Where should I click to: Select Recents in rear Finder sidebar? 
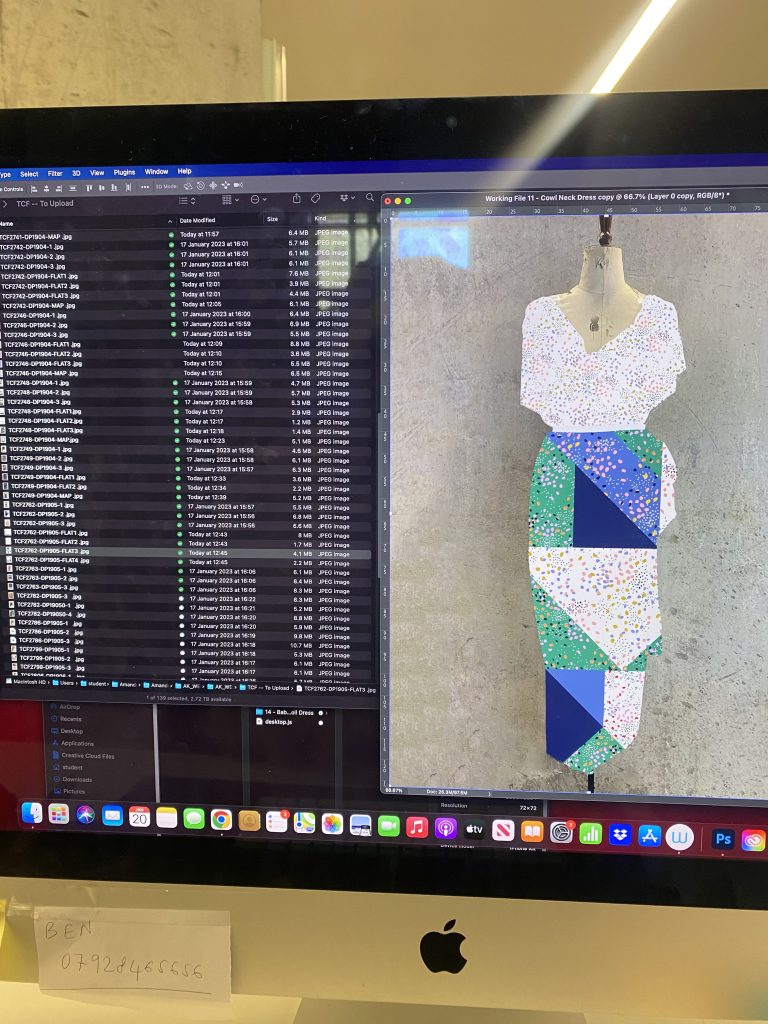coord(66,719)
